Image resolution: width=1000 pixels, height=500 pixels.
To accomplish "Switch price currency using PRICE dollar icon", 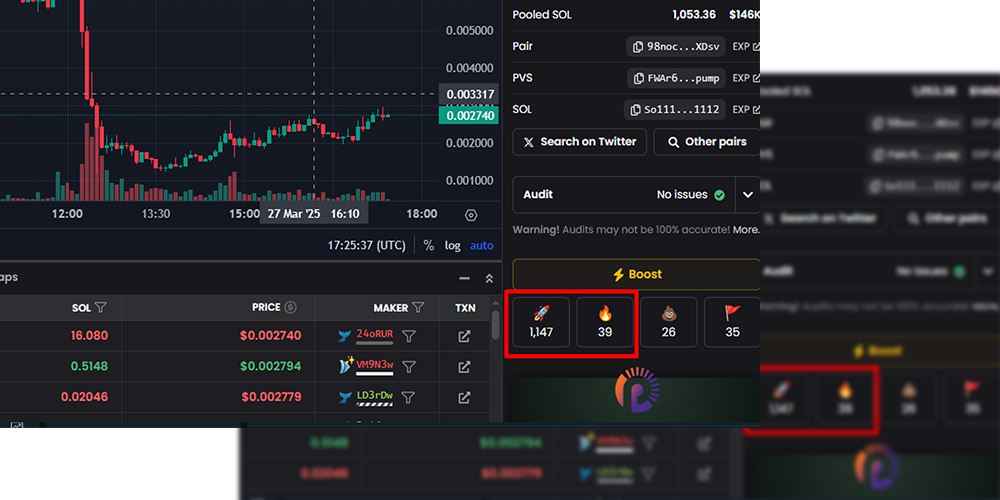I will (x=291, y=307).
